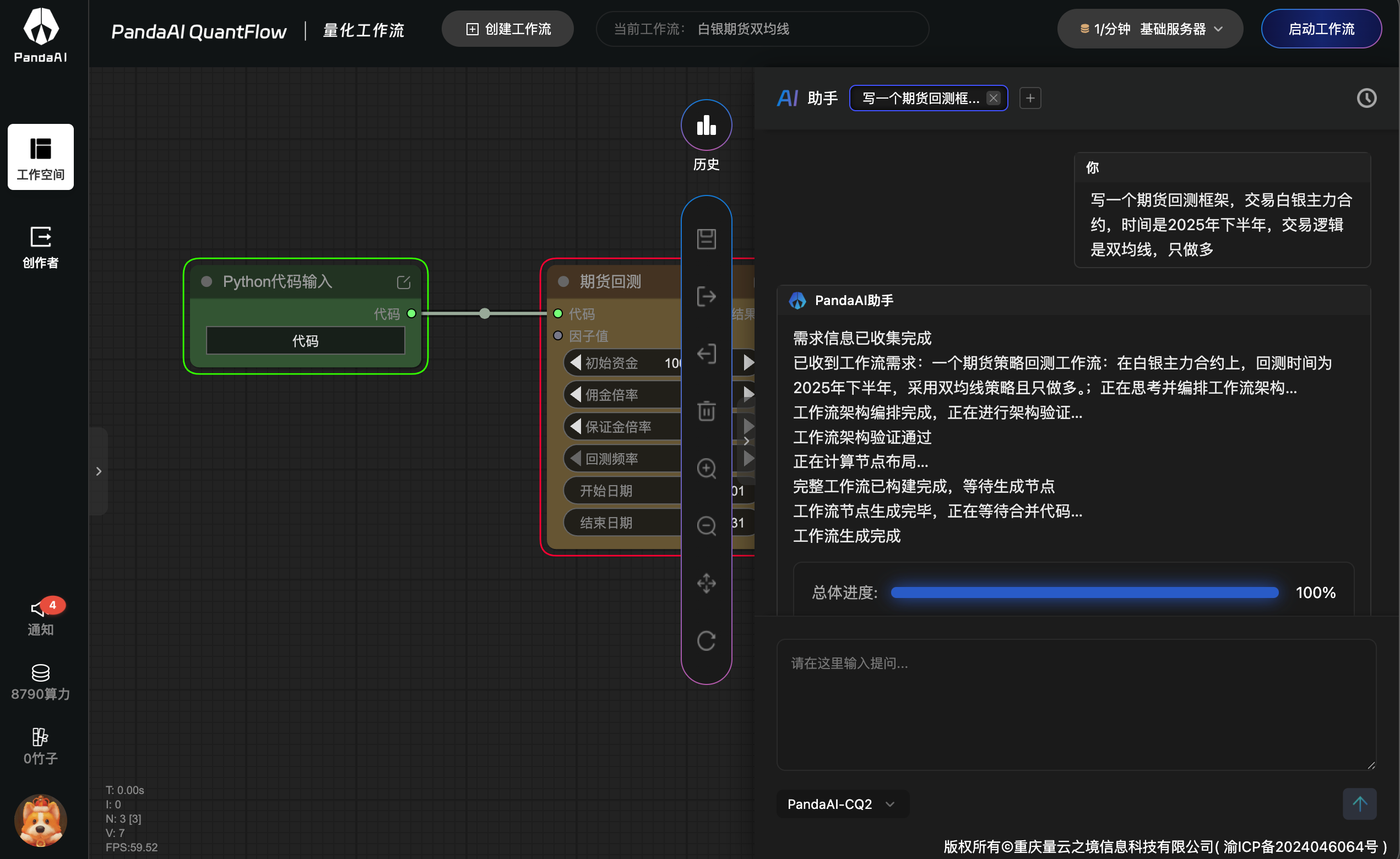Screen dimensions: 1400x859
Task: Click the notification badge showing 4
Action: click(x=53, y=605)
